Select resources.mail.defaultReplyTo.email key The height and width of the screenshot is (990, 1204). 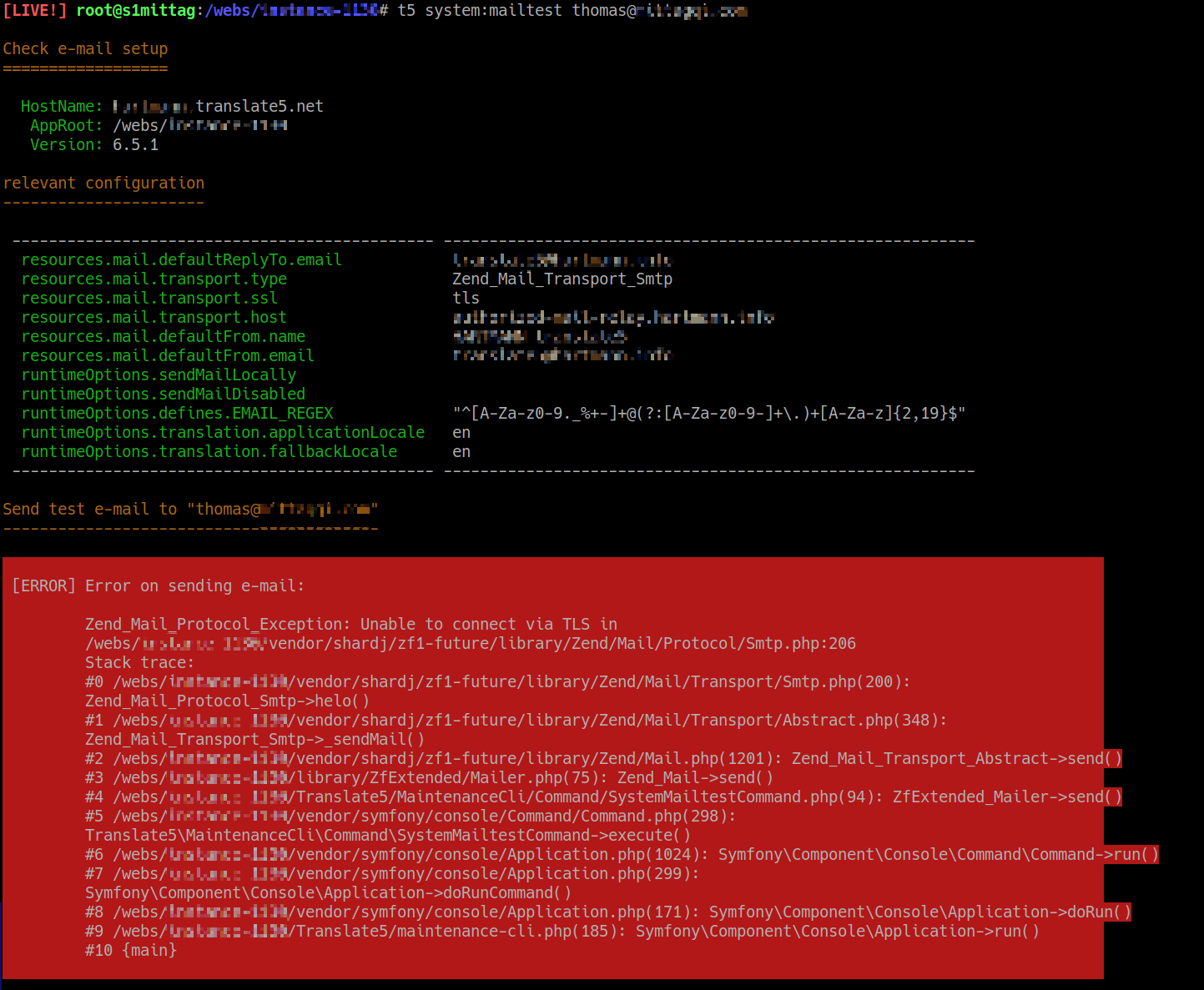181,259
